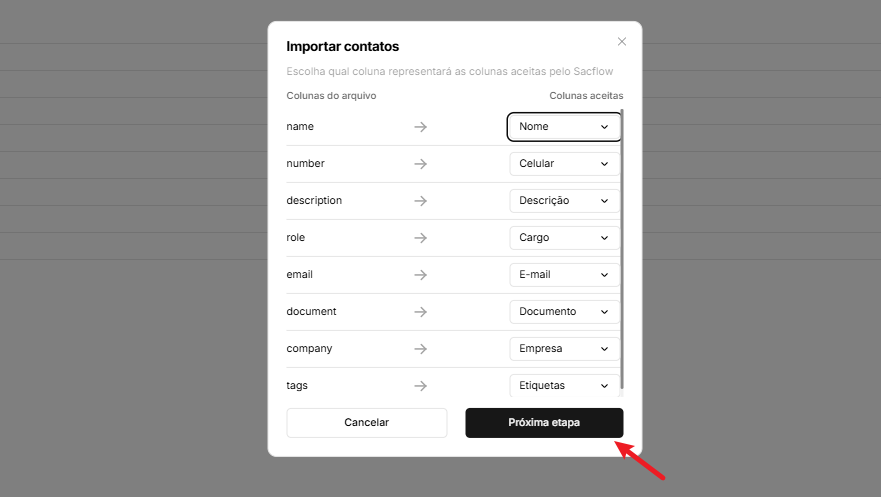Screen dimensions: 881x497
Task: Click the Cancelar button
Action: (366, 422)
